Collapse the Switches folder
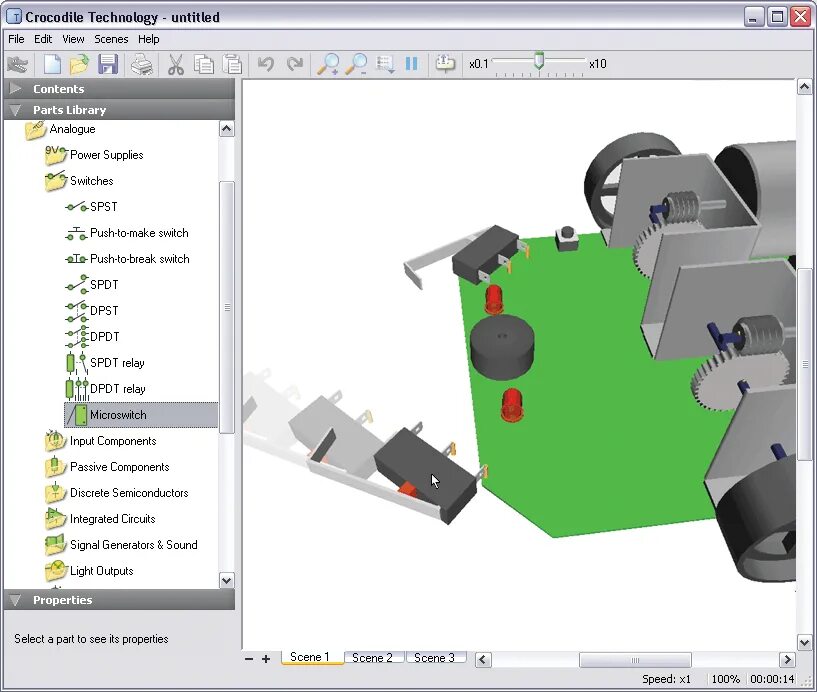 tap(79, 181)
